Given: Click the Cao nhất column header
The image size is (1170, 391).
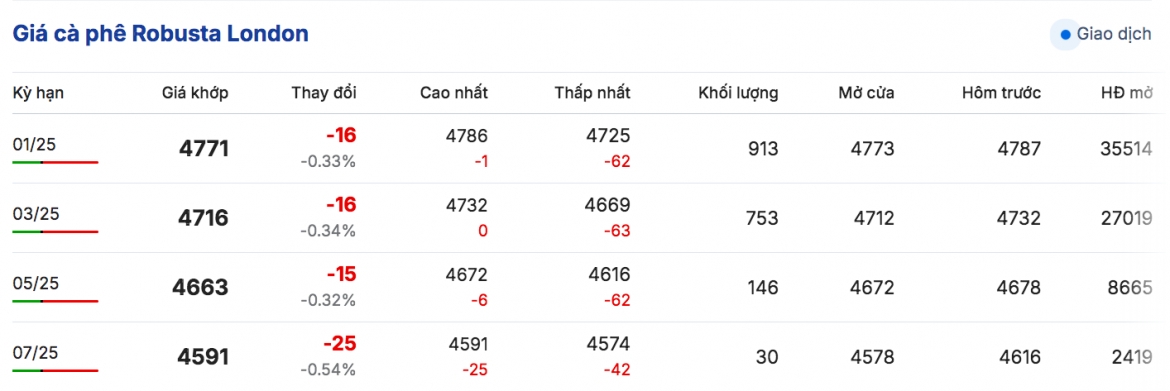Looking at the screenshot, I should (x=454, y=93).
